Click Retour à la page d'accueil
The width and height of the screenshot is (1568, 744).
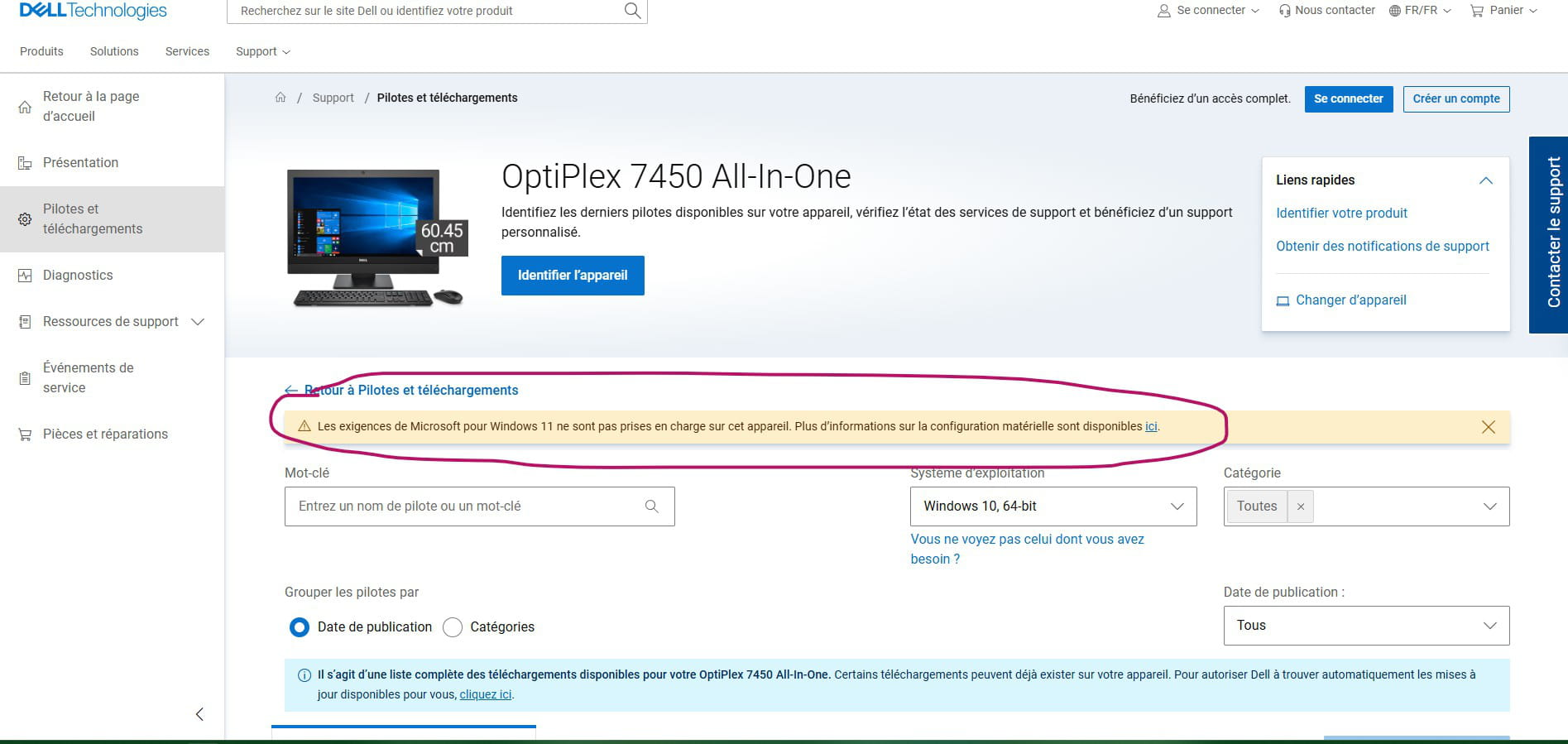pyautogui.click(x=91, y=107)
